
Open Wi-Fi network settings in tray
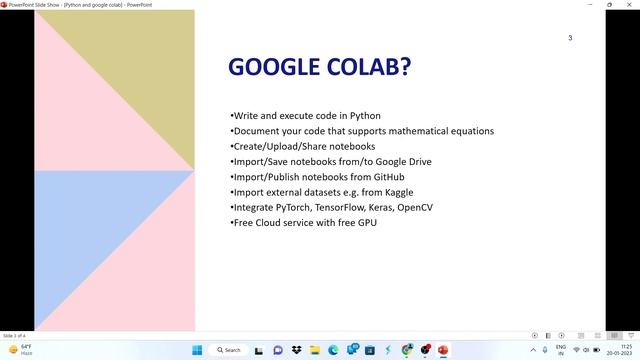coord(576,350)
